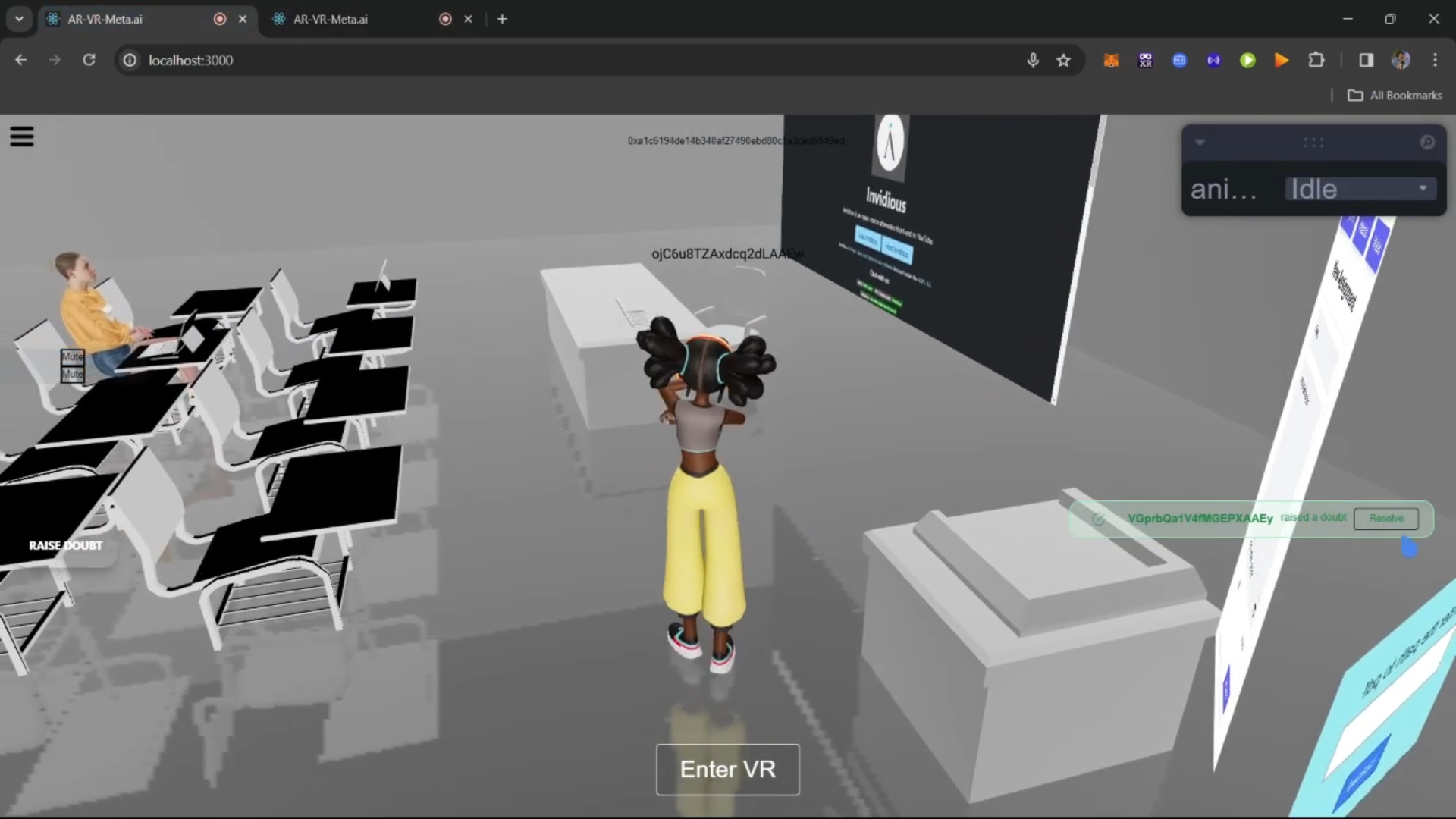The image size is (1456, 819).
Task: Click the Enter VR button
Action: click(727, 769)
